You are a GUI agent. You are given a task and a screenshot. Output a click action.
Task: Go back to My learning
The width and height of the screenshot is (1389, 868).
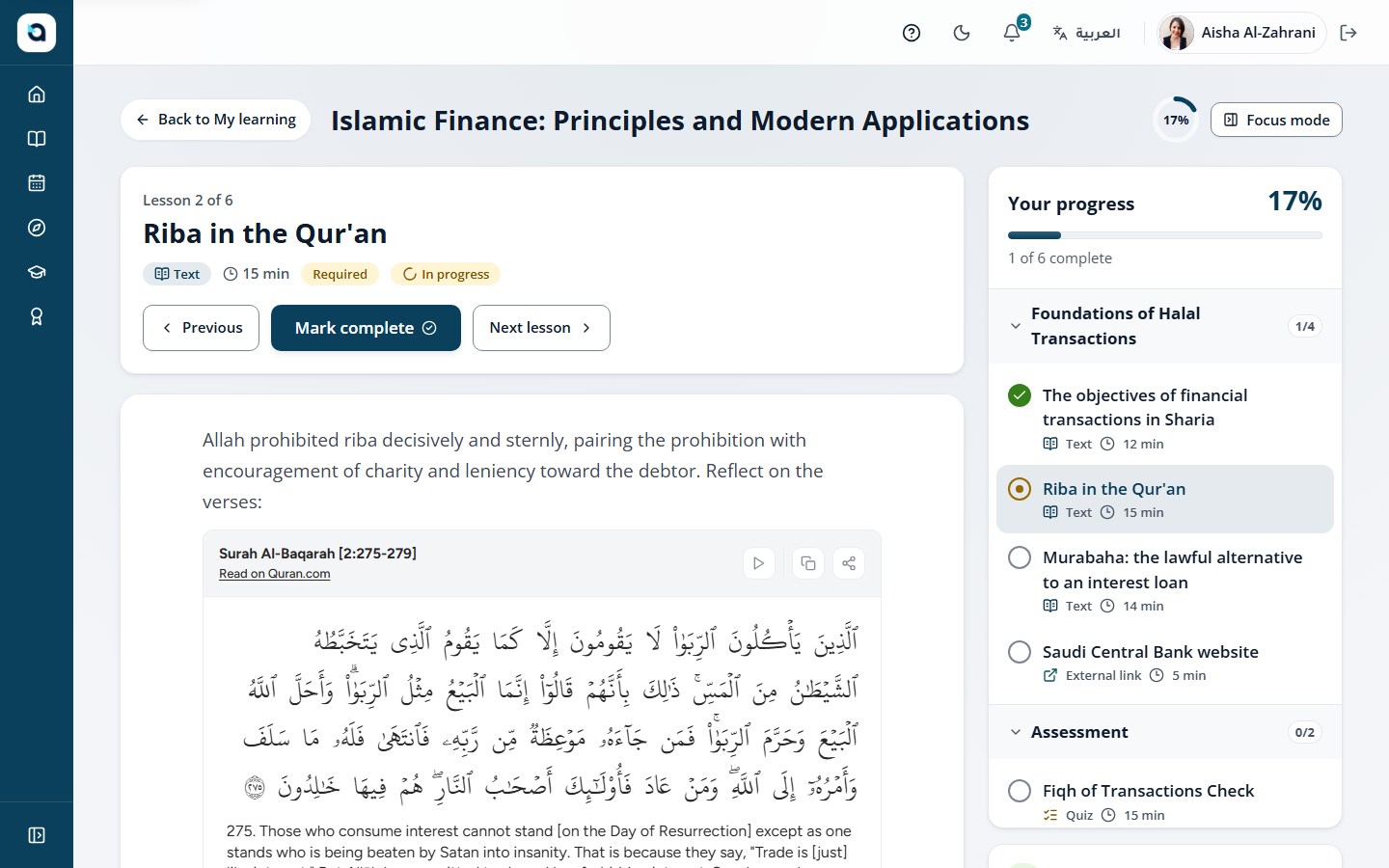(x=216, y=120)
